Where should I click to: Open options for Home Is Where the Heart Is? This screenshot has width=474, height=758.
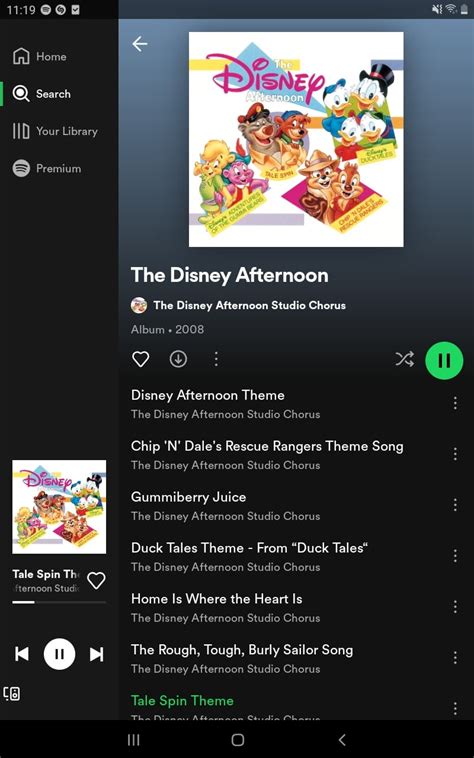click(x=455, y=607)
